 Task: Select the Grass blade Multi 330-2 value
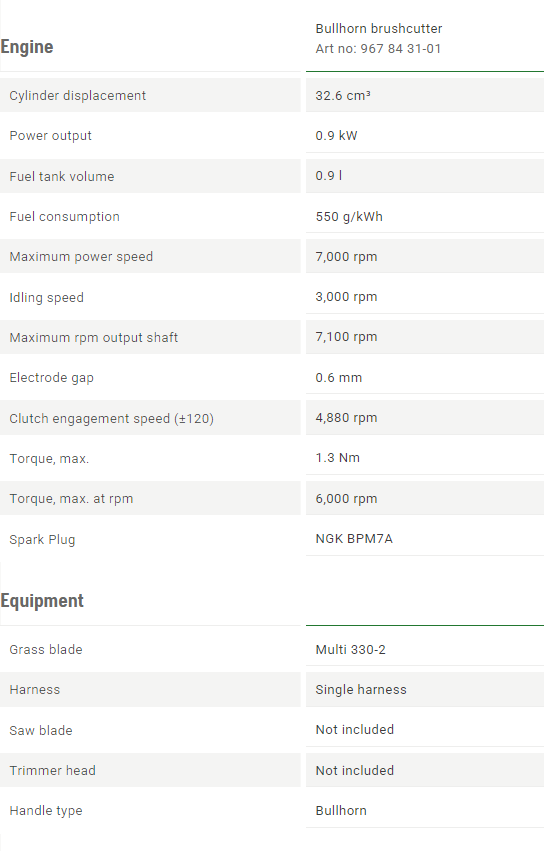(351, 650)
